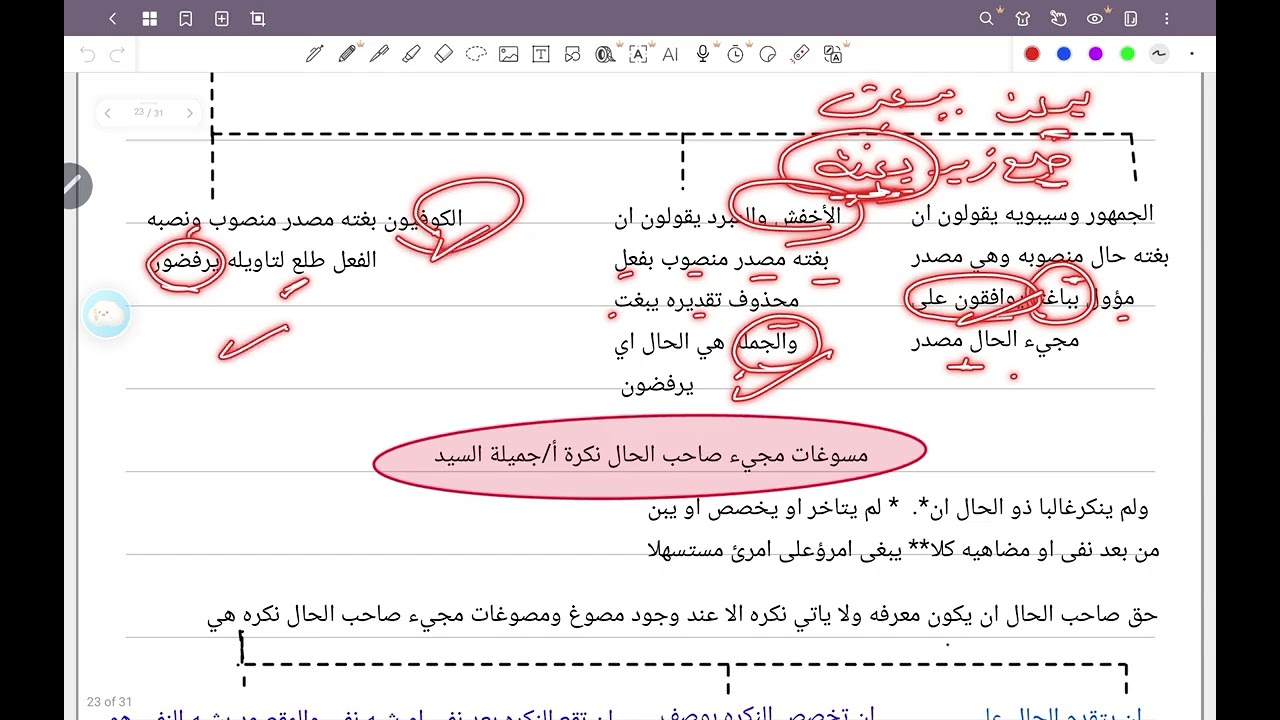Open the text recognition (OCR) tool
Viewport: 1280px width, 720px height.
pos(638,54)
